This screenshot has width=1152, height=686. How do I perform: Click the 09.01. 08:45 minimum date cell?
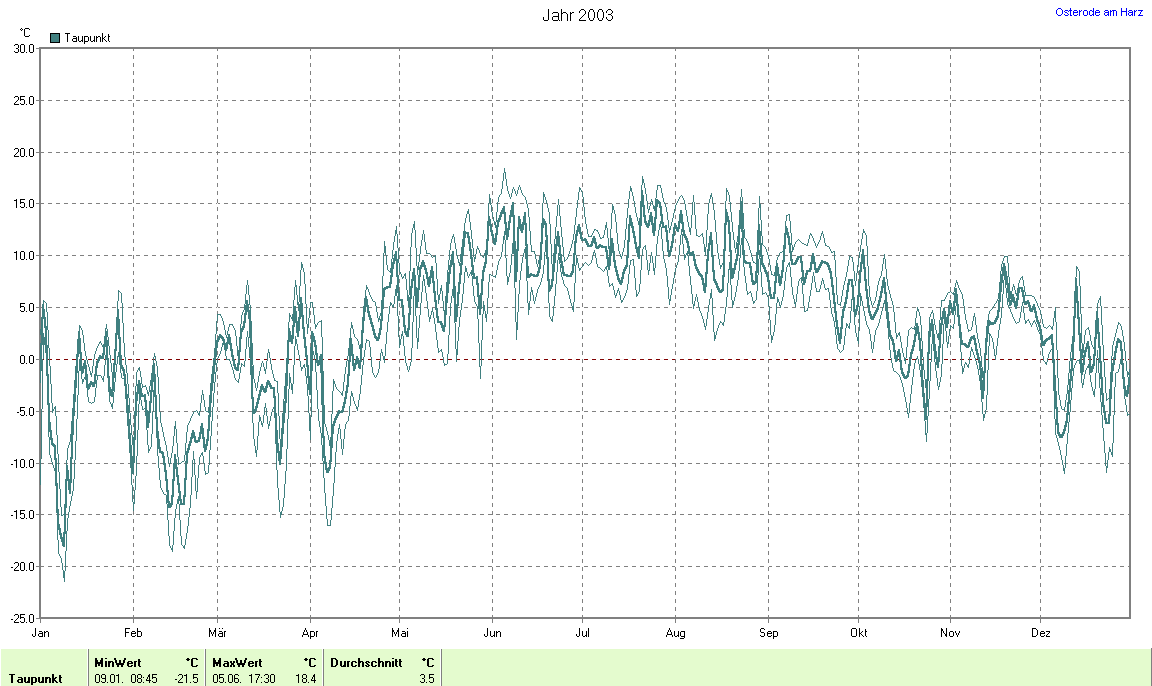[x=125, y=679]
